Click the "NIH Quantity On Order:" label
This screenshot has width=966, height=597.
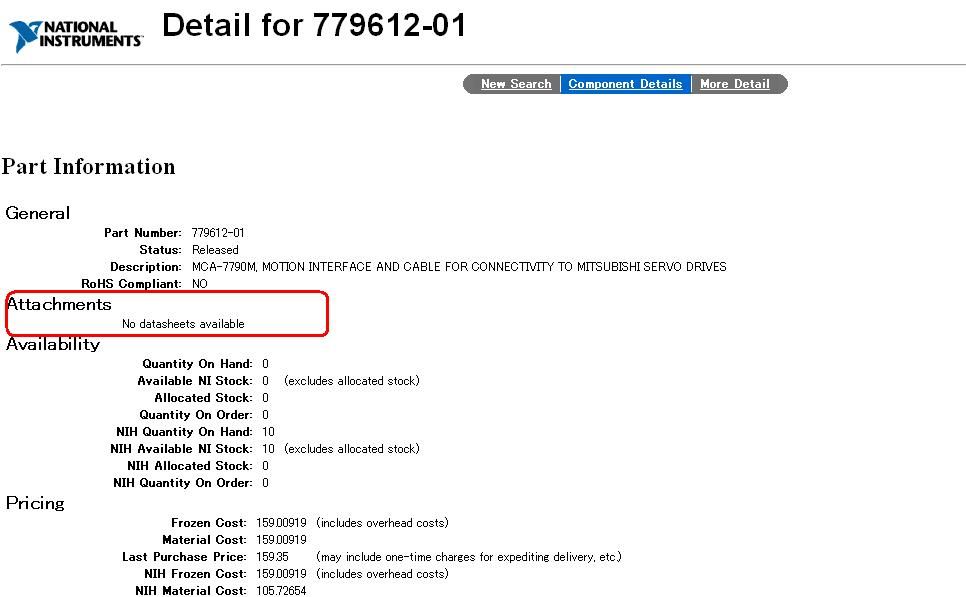(x=182, y=483)
